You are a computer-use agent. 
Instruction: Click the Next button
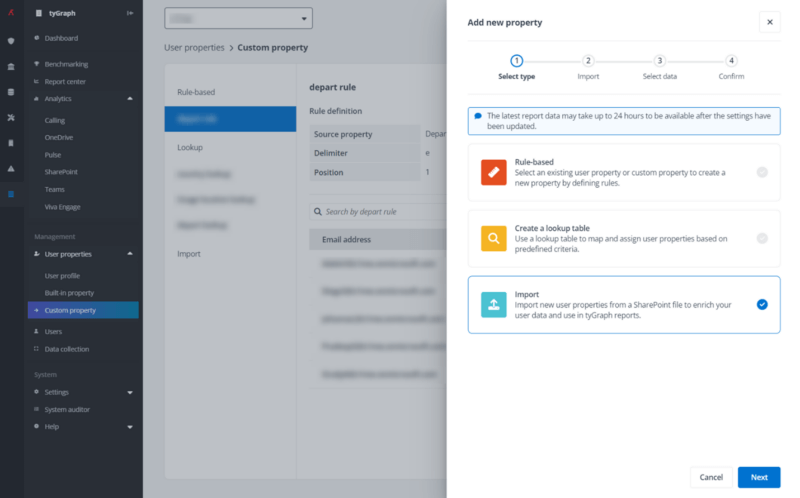coord(759,477)
